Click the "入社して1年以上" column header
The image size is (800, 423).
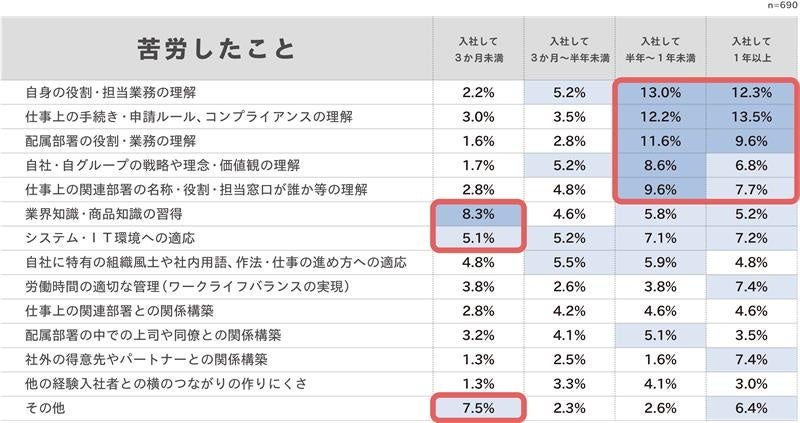(750, 49)
